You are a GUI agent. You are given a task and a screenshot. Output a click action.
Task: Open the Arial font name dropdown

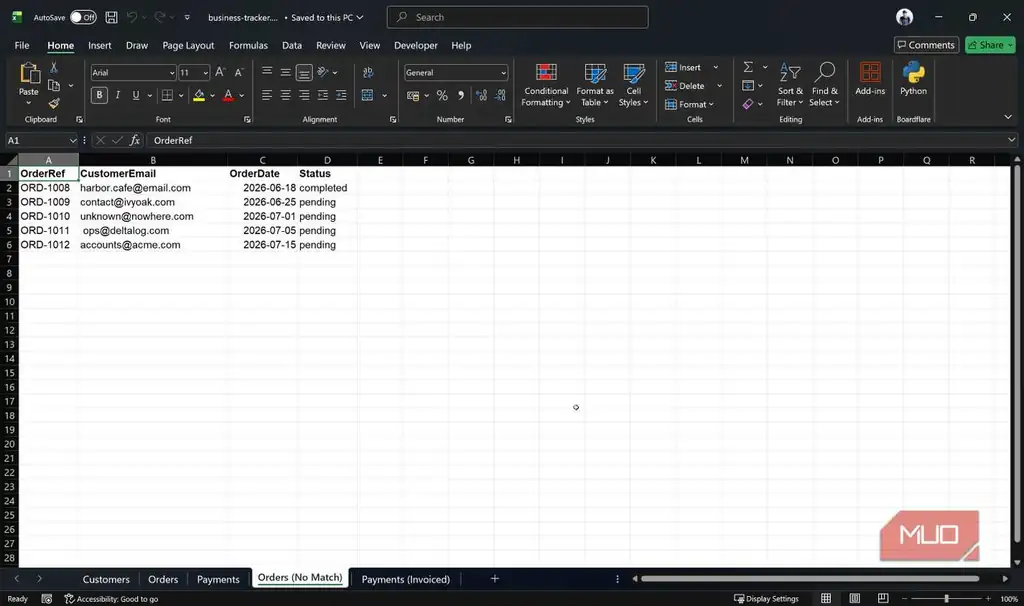point(172,73)
